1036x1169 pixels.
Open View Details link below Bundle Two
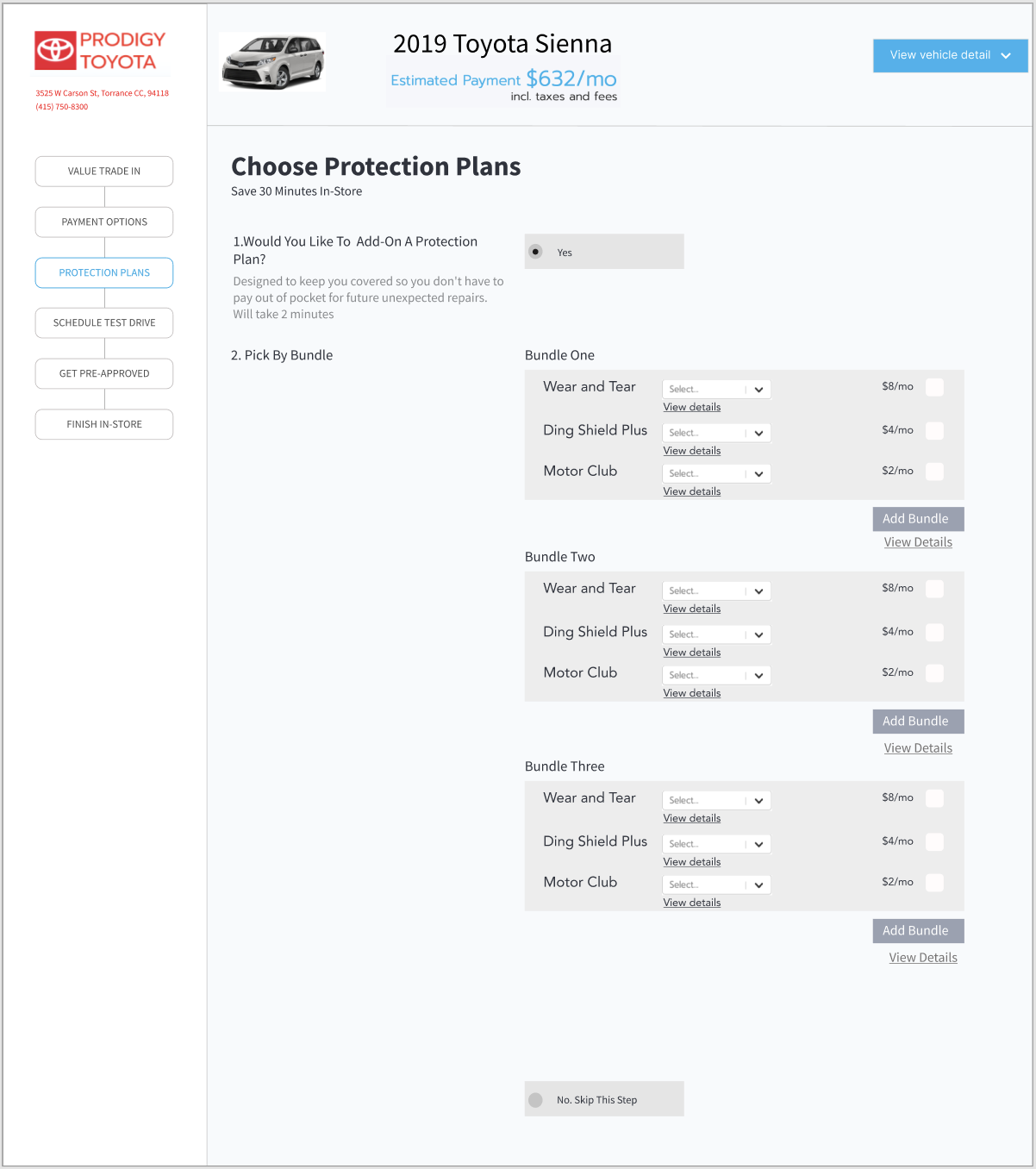(x=918, y=748)
